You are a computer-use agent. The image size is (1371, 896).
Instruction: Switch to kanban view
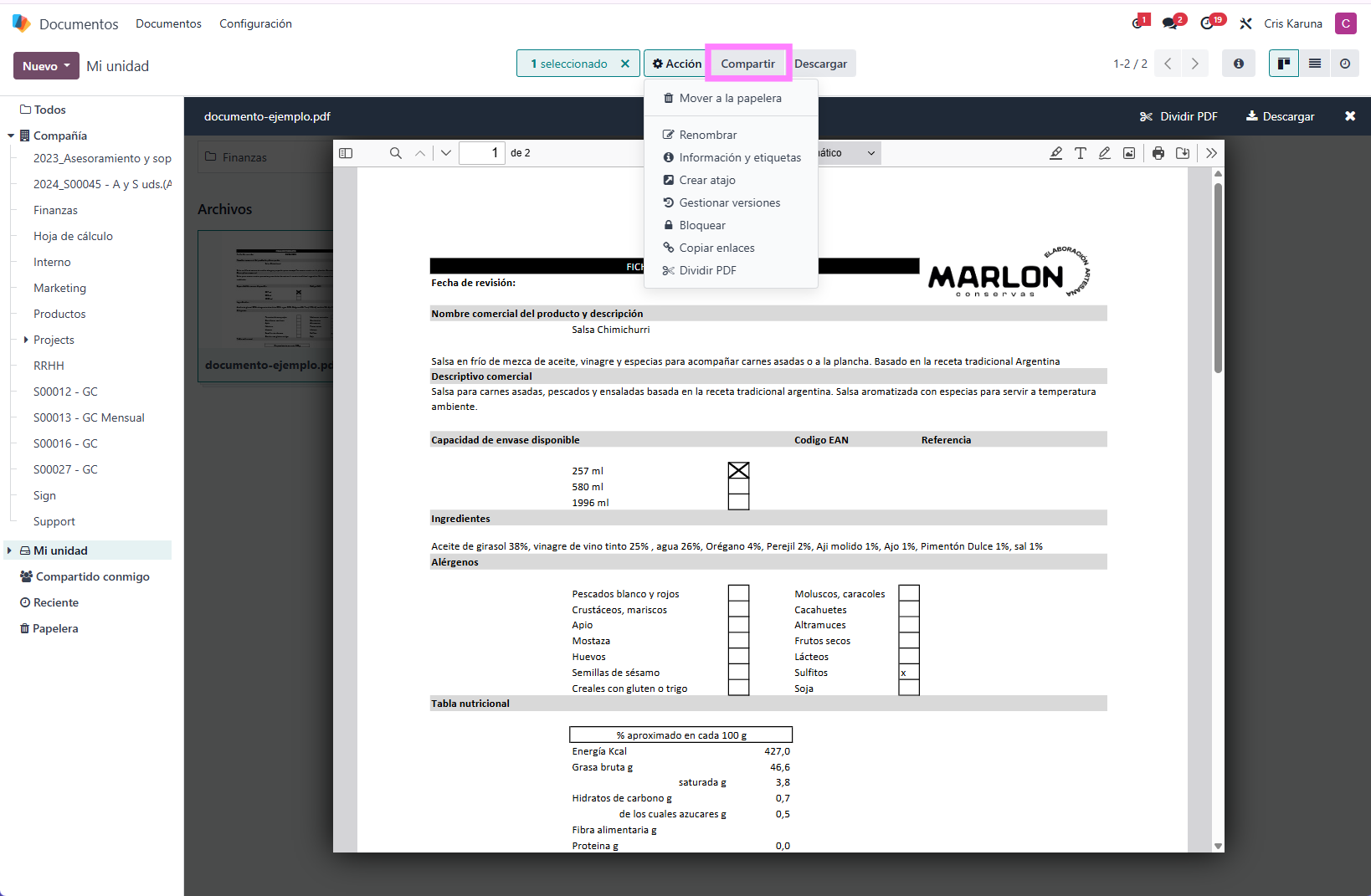(1284, 64)
